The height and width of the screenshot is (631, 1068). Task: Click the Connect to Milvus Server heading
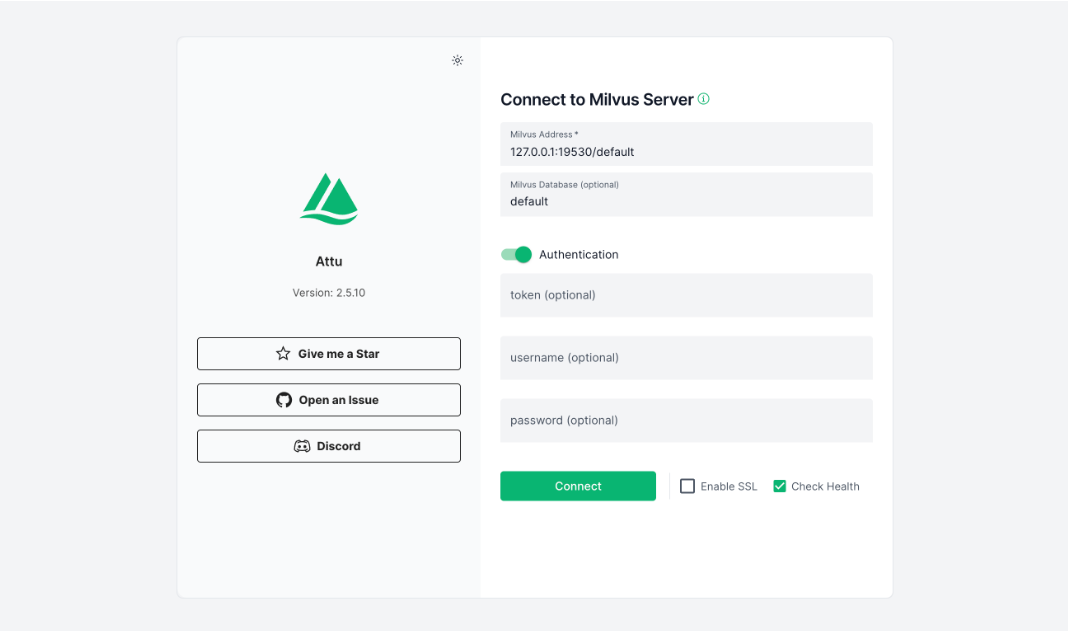597,99
